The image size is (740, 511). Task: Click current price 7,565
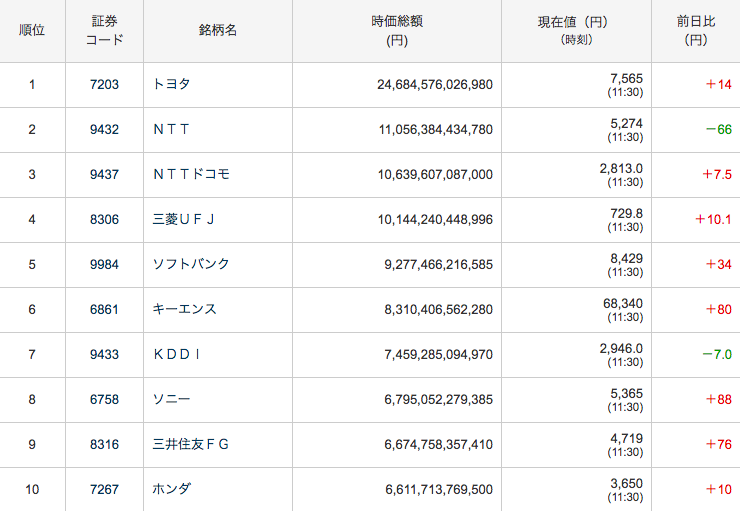626,78
